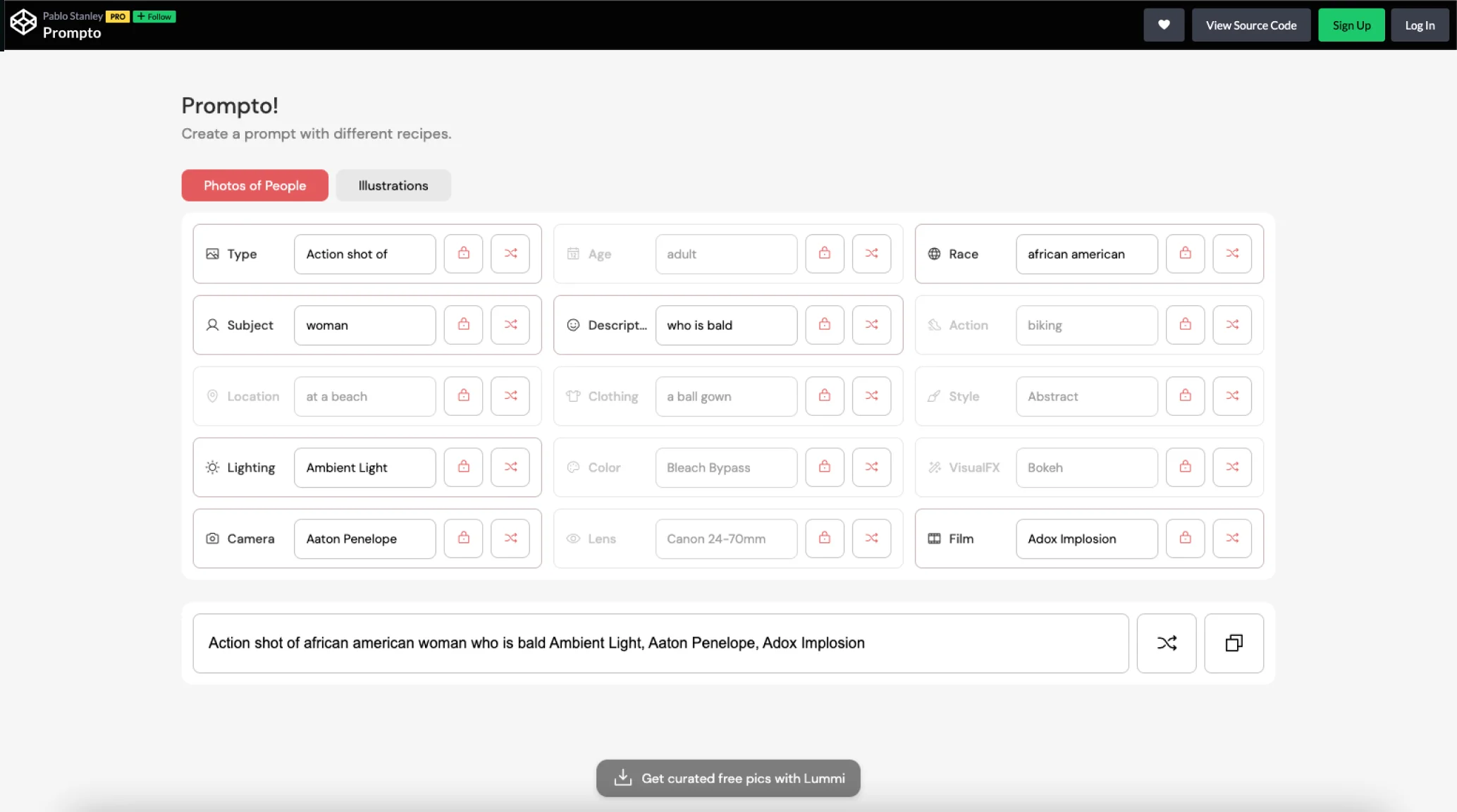Edit the Action field 'biking'
This screenshot has height=812, width=1457.
coord(1086,325)
